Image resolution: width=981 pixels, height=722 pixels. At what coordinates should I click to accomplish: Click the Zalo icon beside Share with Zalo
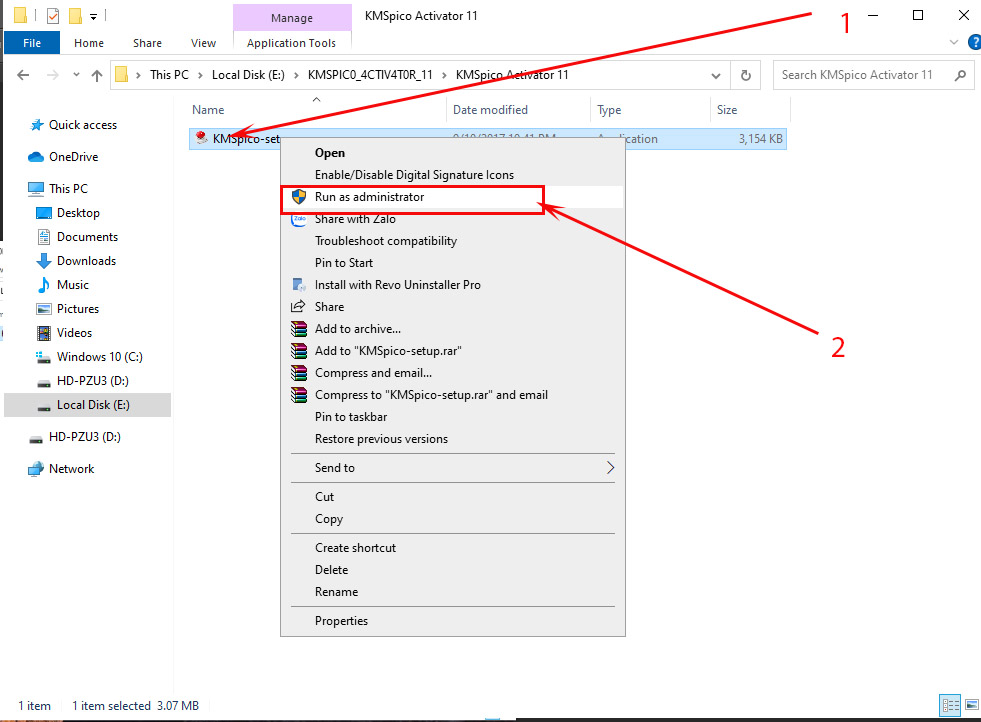tap(298, 219)
